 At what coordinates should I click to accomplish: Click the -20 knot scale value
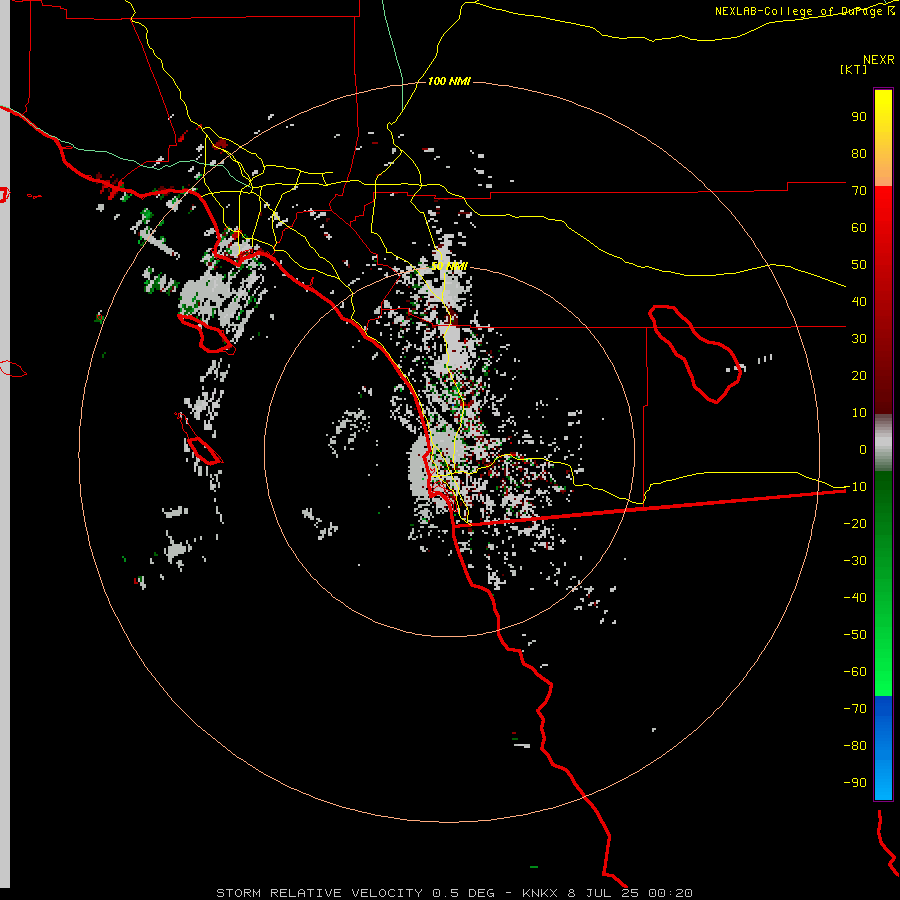pyautogui.click(x=855, y=524)
